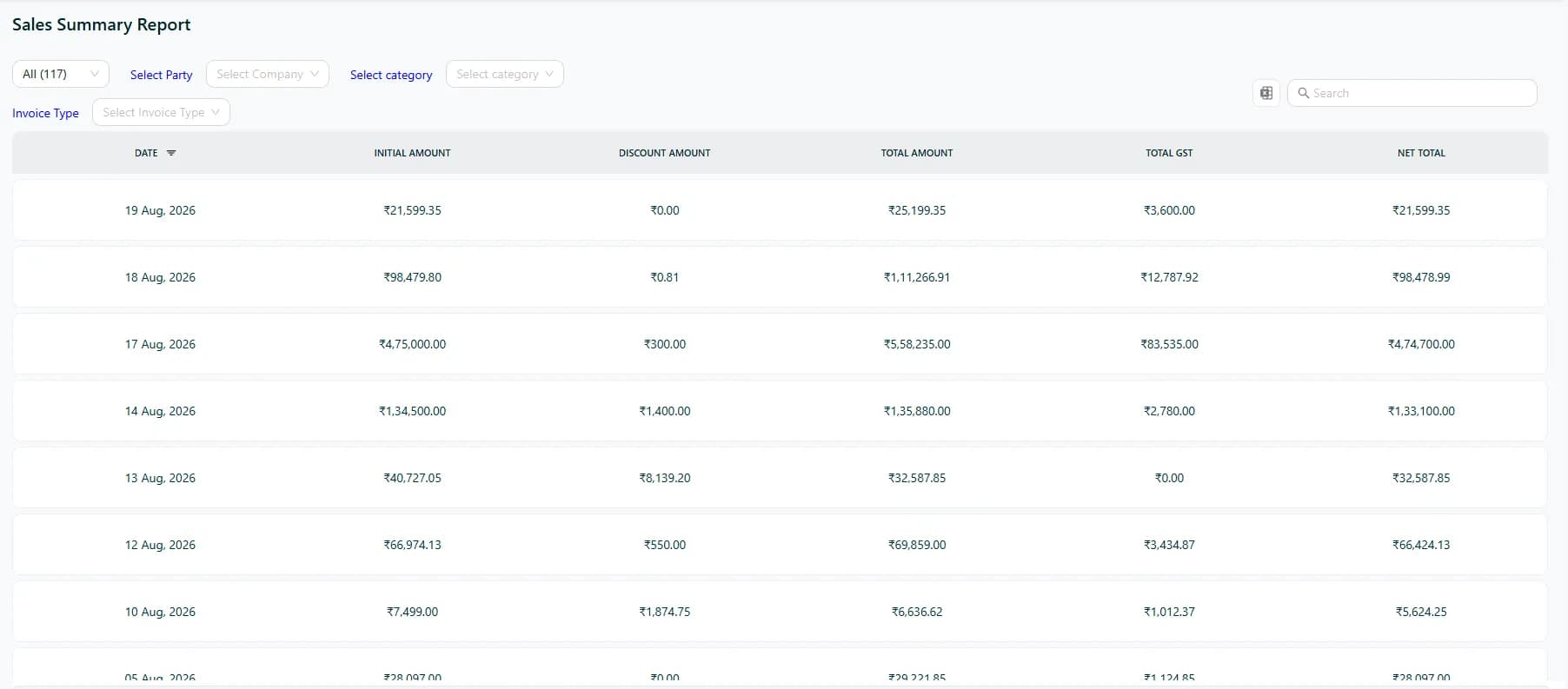Open the Select Company dropdown
Viewport: 1568px width, 689px height.
pos(268,74)
